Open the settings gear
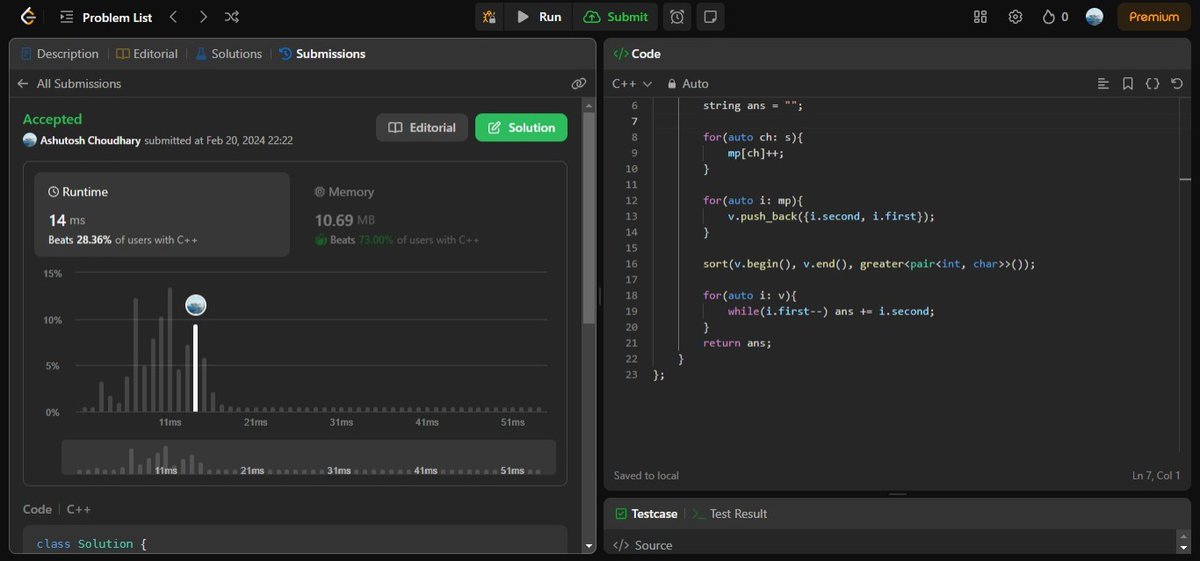 click(1015, 17)
